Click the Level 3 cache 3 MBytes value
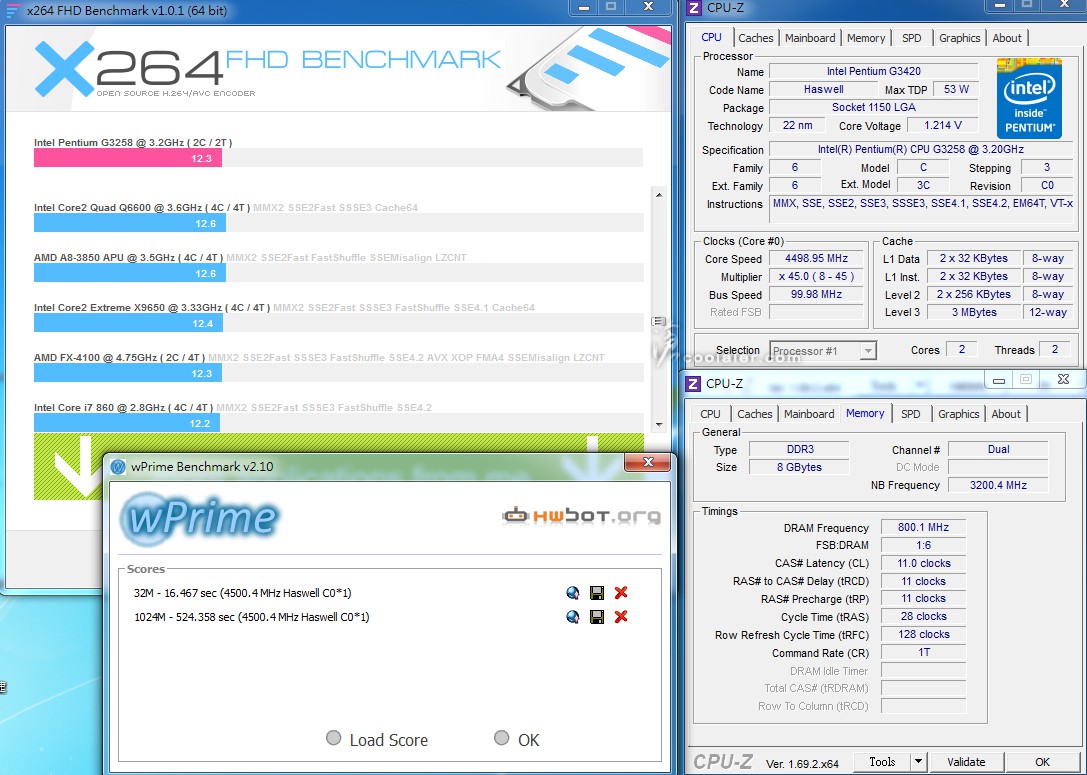This screenshot has width=1087, height=775. point(974,312)
